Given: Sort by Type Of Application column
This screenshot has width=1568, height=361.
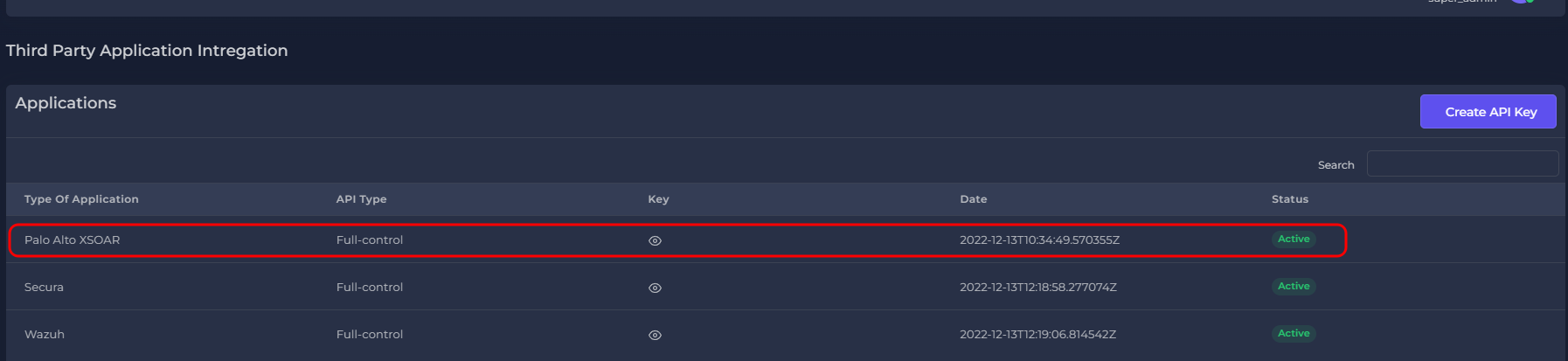Looking at the screenshot, I should tap(81, 199).
